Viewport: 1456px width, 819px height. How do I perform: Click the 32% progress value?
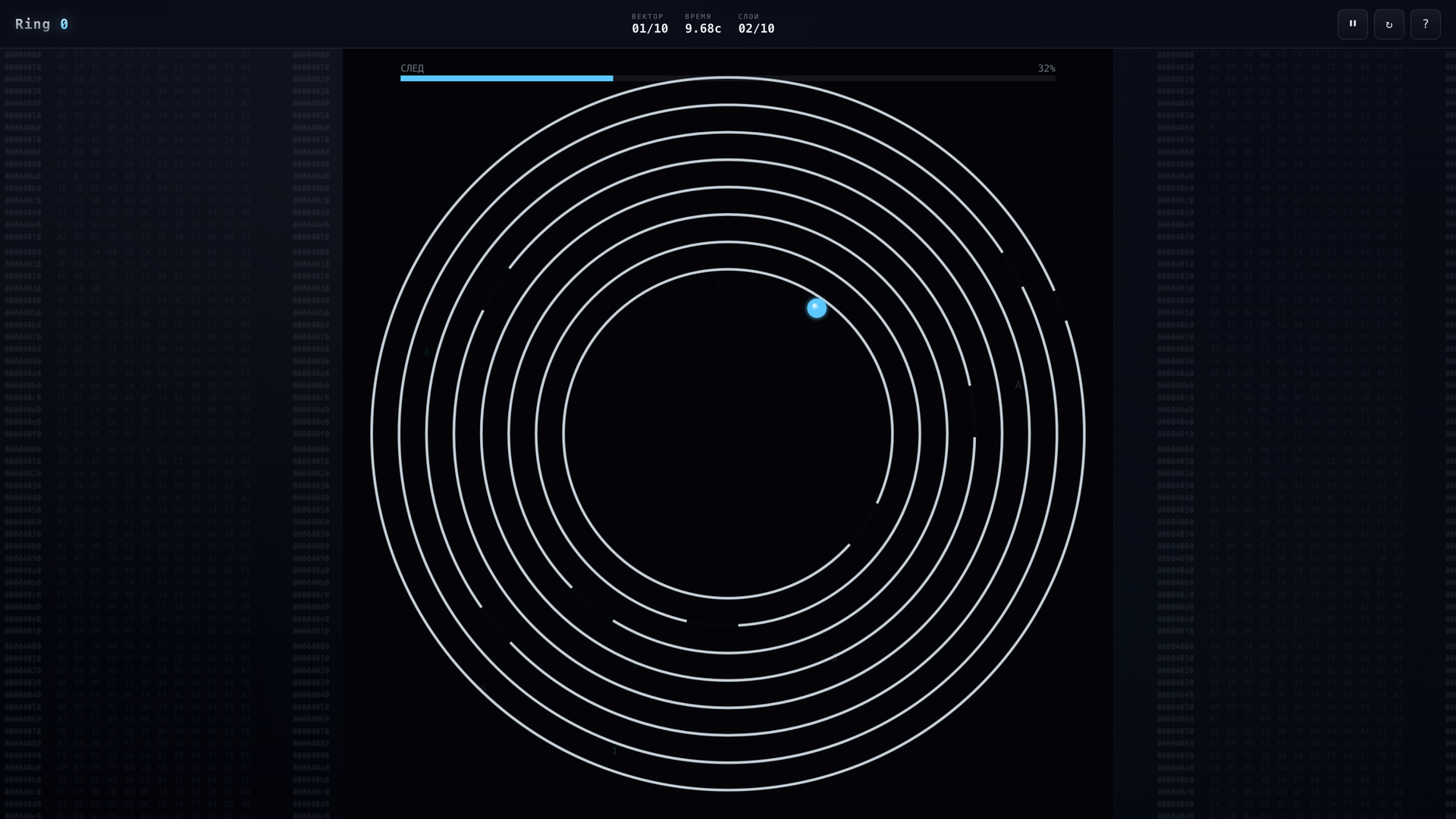click(x=1046, y=68)
